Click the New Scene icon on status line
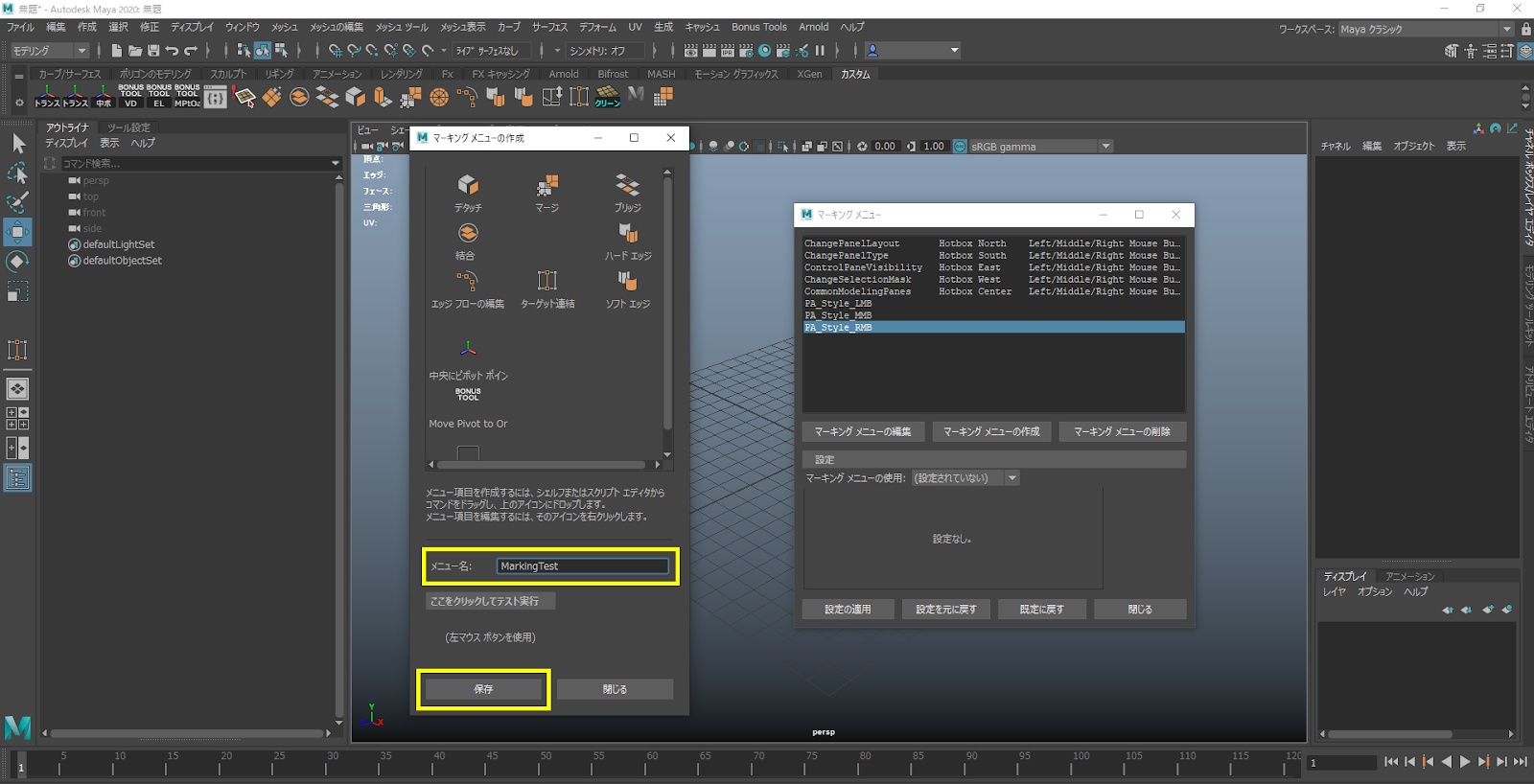This screenshot has width=1534, height=784. 117,51
